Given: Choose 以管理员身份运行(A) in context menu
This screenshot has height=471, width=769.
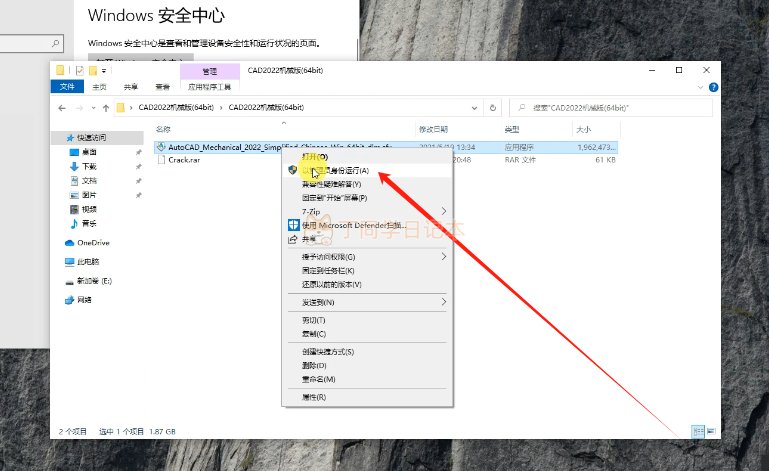Looking at the screenshot, I should coord(367,170).
